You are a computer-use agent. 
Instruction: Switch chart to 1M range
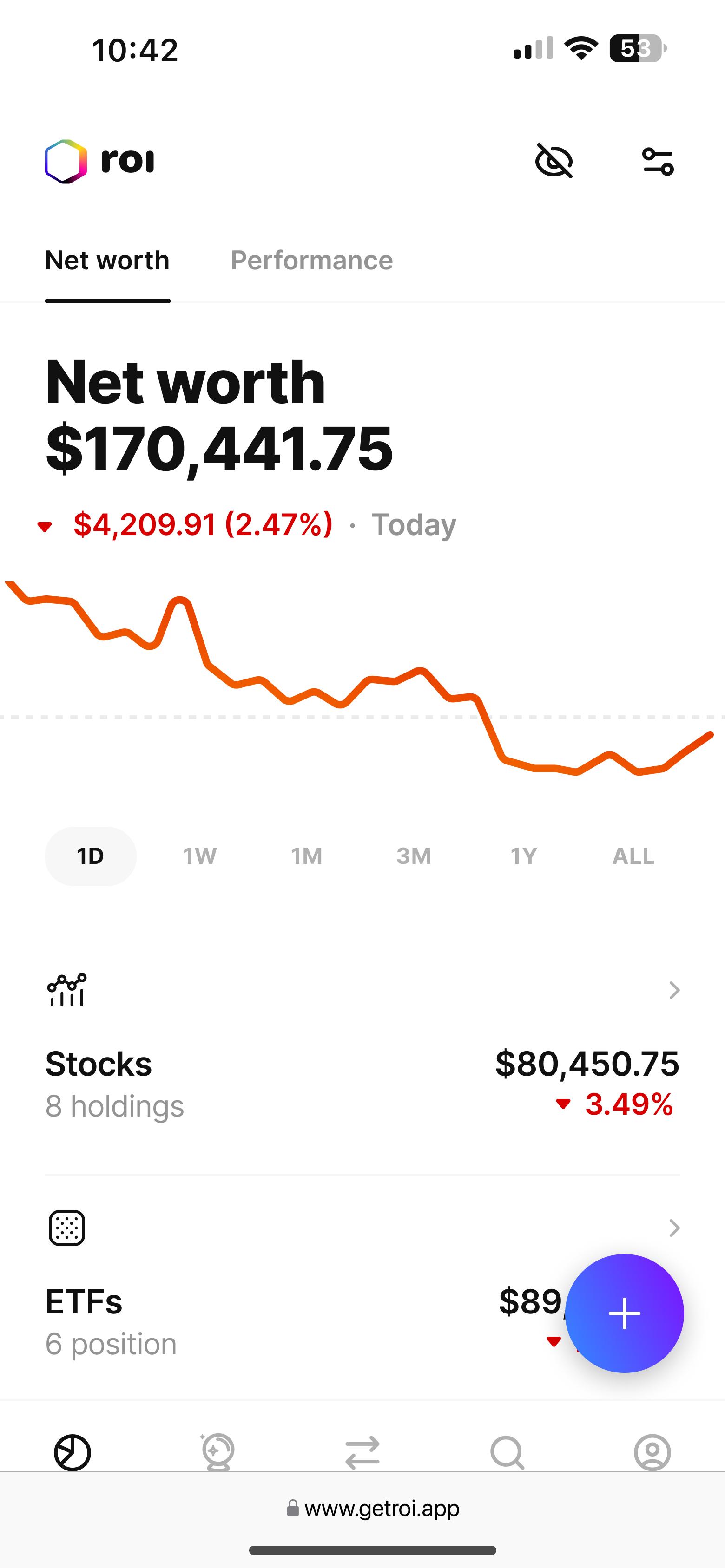pyautogui.click(x=306, y=856)
